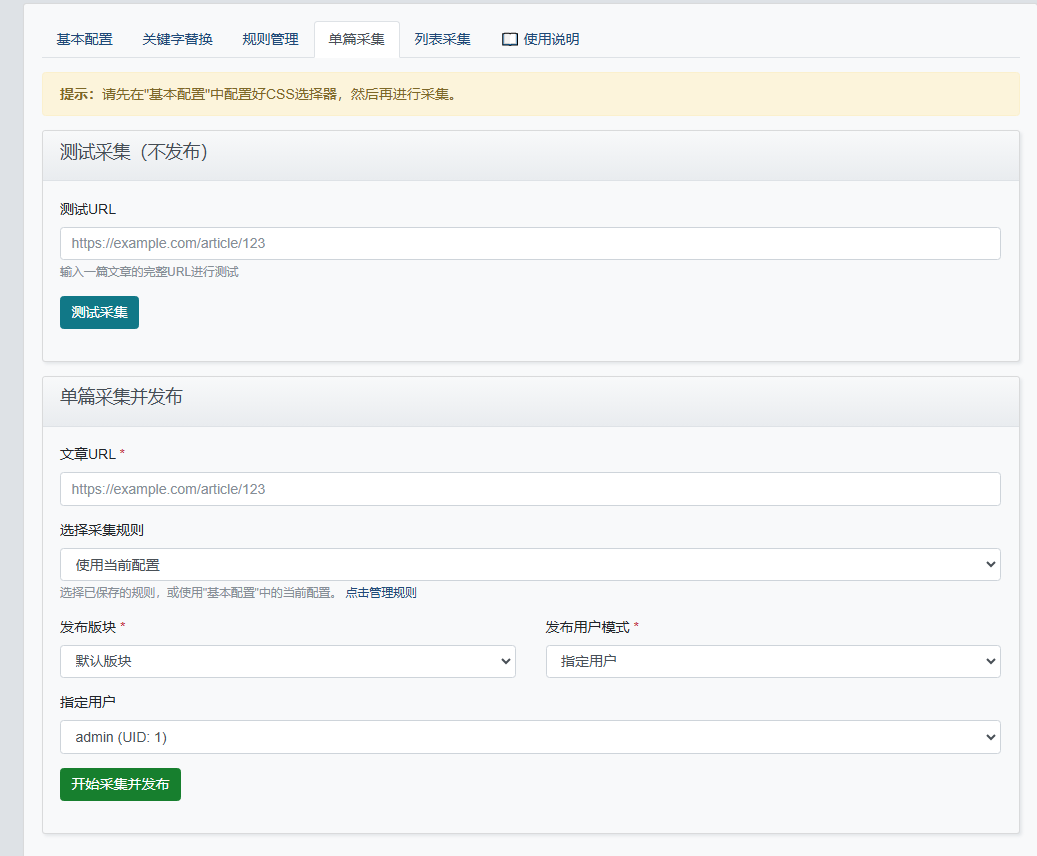Open the 关键字替换 tab
This screenshot has height=856, width=1037.
pos(177,40)
